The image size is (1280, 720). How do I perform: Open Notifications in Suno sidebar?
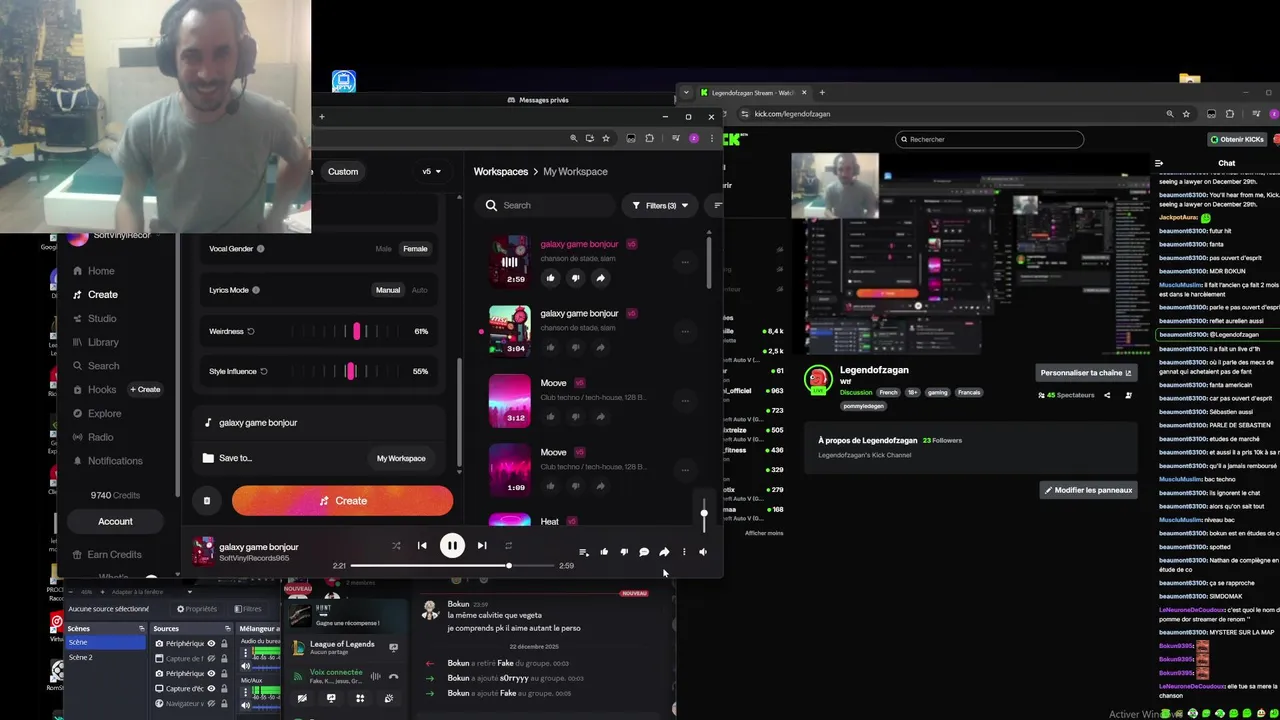pyautogui.click(x=115, y=461)
